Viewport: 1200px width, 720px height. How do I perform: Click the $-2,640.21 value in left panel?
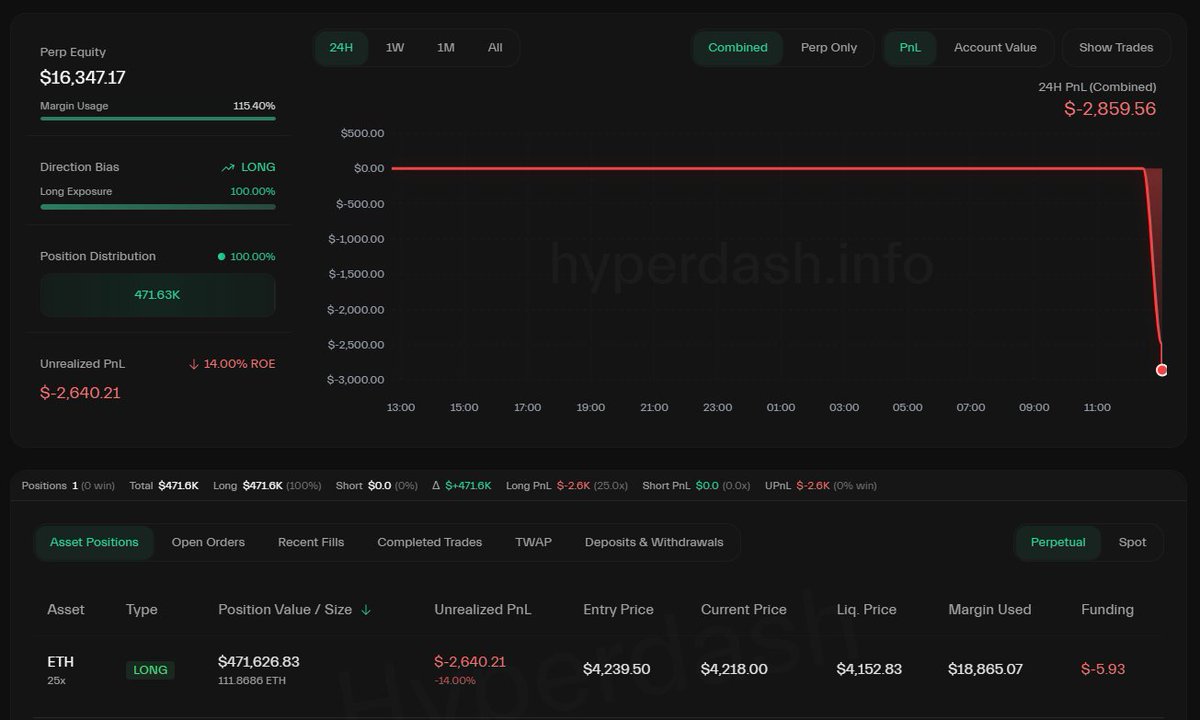[x=80, y=393]
